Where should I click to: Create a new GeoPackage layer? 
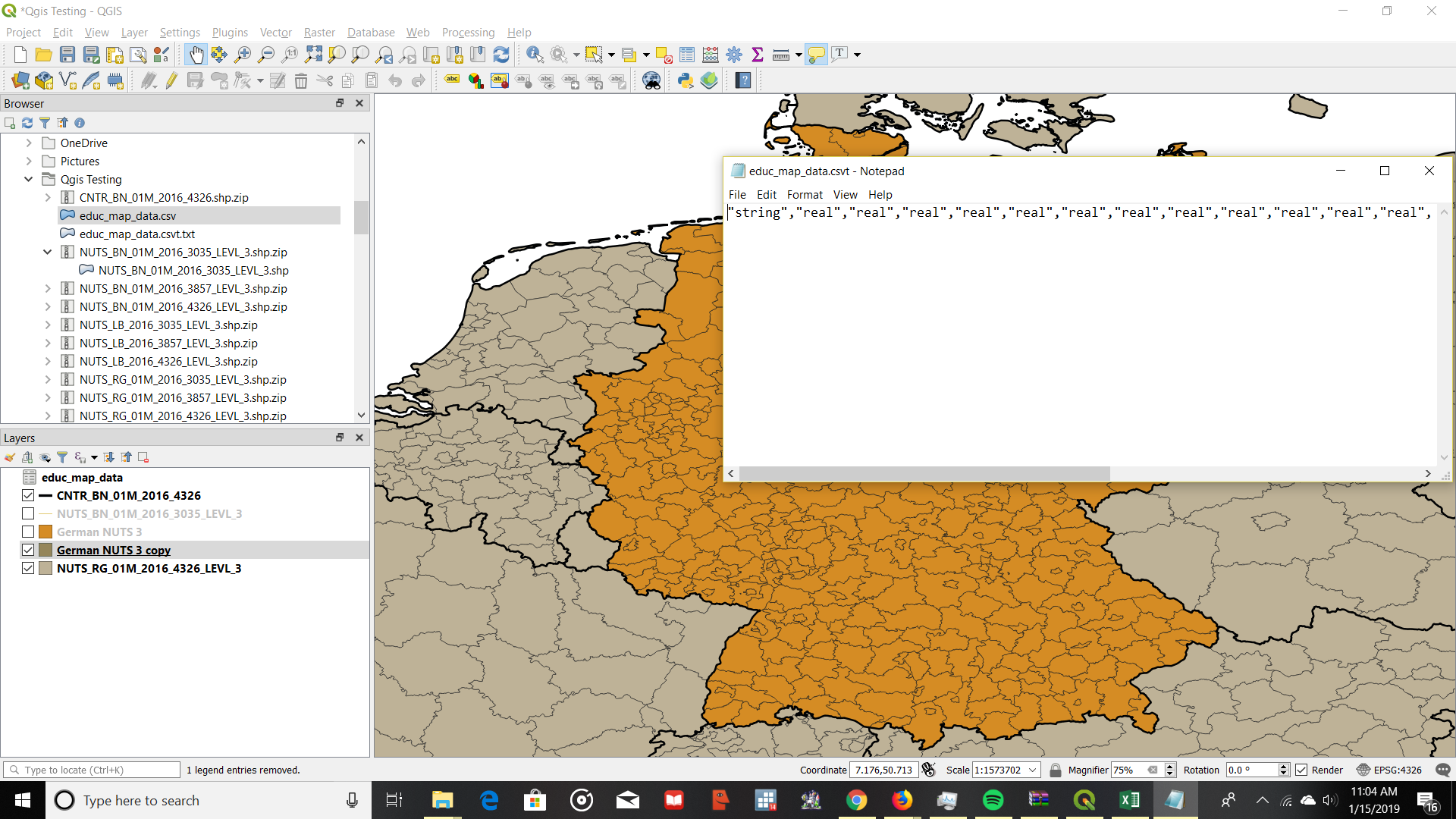[44, 80]
